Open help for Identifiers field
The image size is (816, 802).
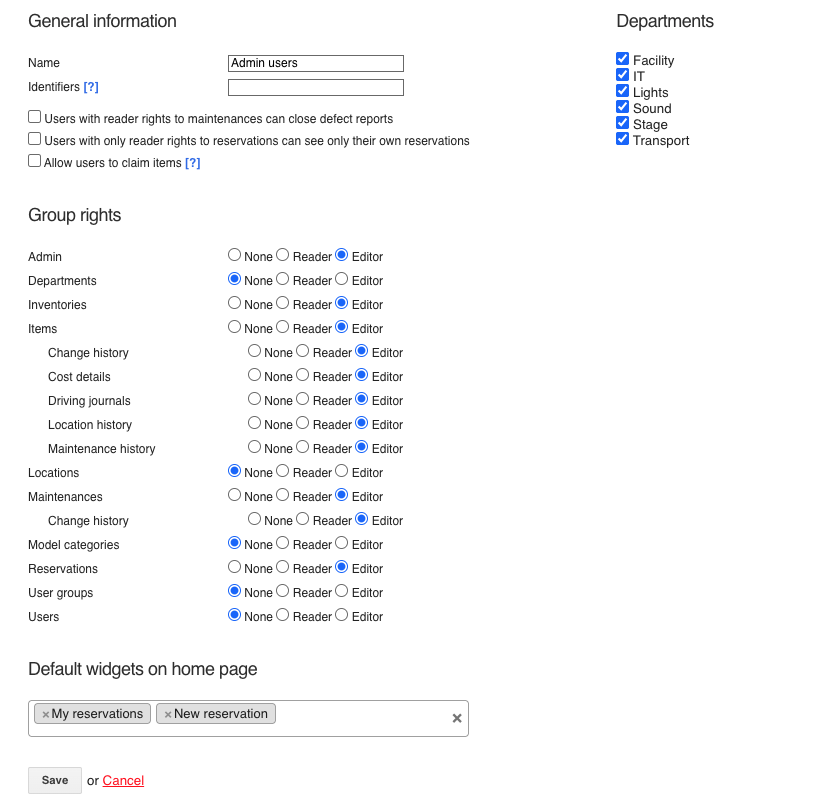(91, 86)
